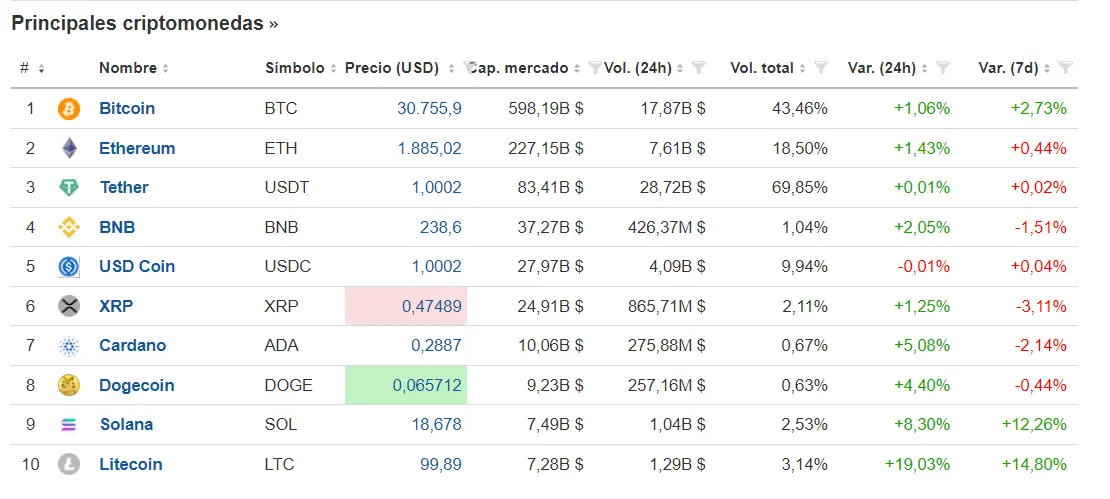This screenshot has height=499, width=1110.
Task: Click the Bitcoin coin logo icon
Action: pyautogui.click(x=69, y=109)
